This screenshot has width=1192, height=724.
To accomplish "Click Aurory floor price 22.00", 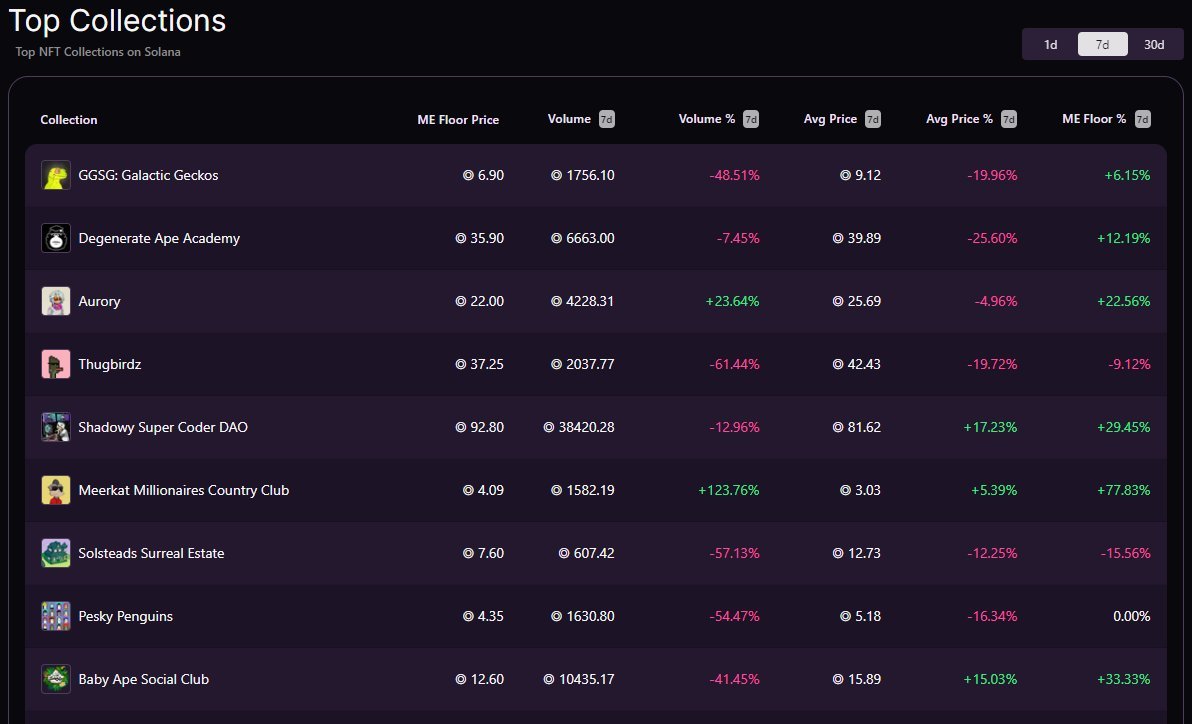I will click(x=480, y=301).
